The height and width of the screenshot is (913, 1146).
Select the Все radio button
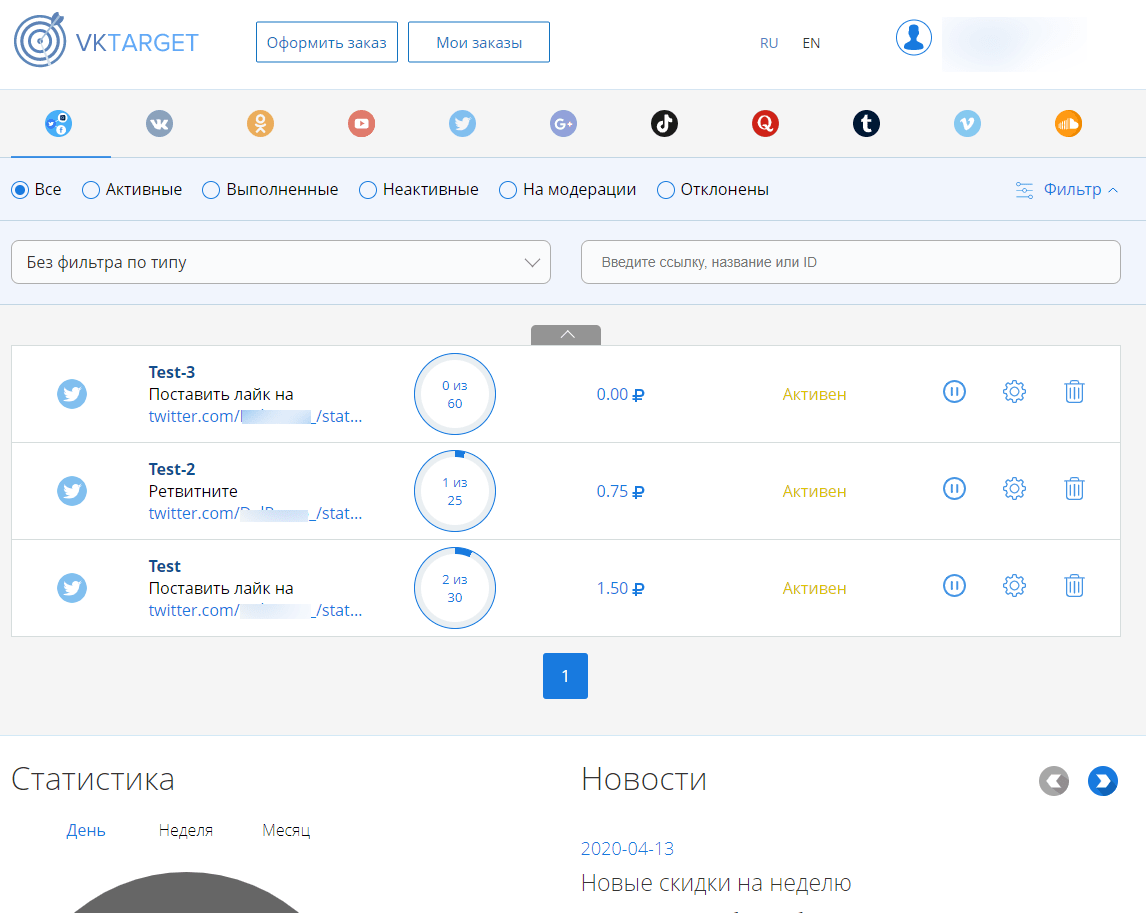pyautogui.click(x=20, y=190)
